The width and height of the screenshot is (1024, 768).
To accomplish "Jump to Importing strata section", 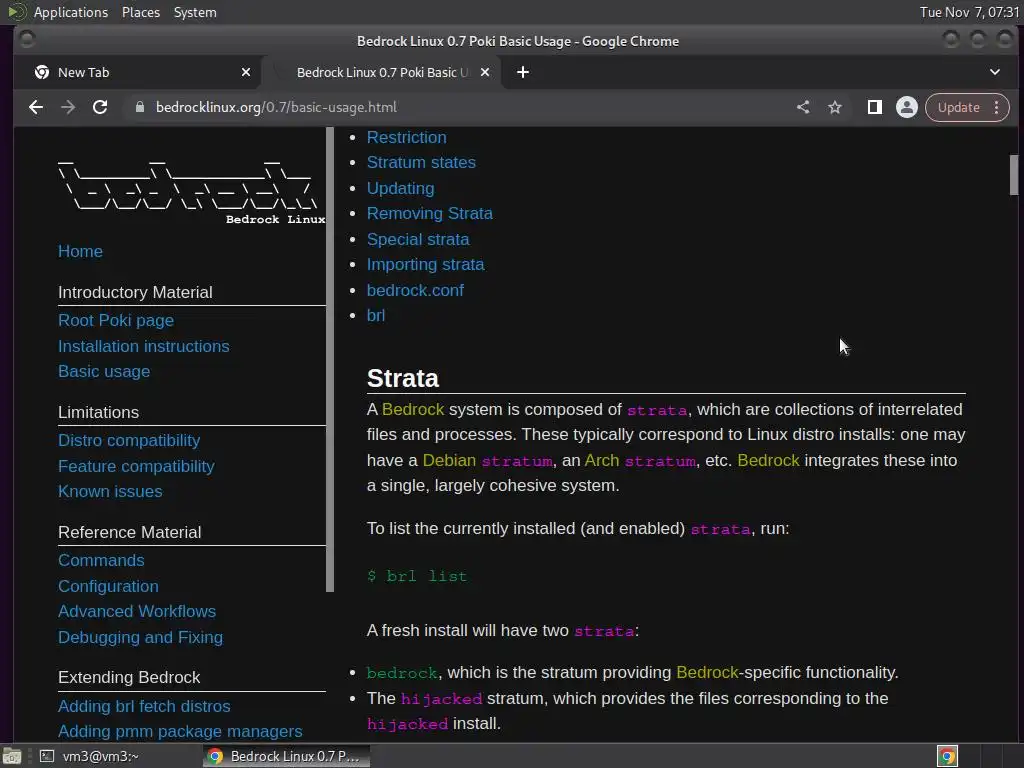I will [425, 264].
